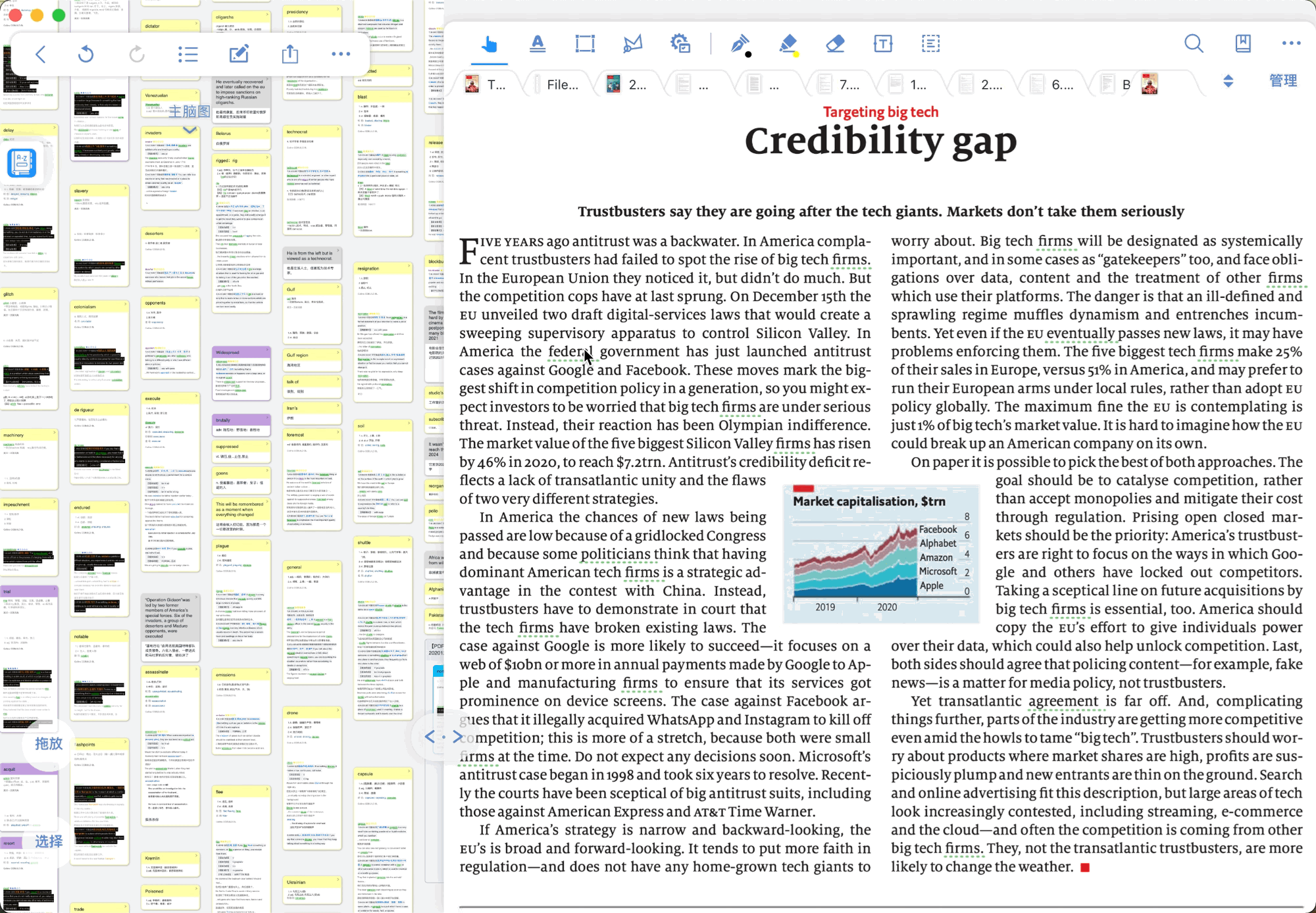
Task: Select the text highlight tool
Action: pyautogui.click(x=538, y=44)
